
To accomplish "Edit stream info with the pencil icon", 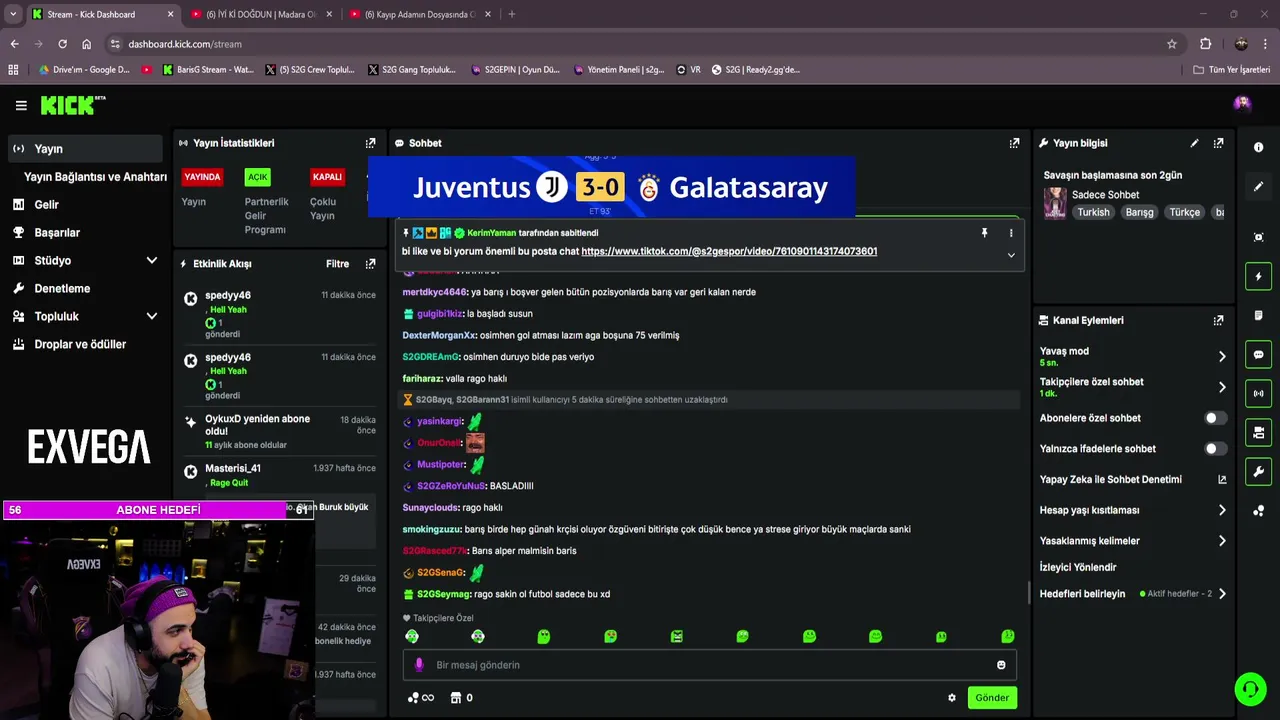I will tap(1194, 143).
